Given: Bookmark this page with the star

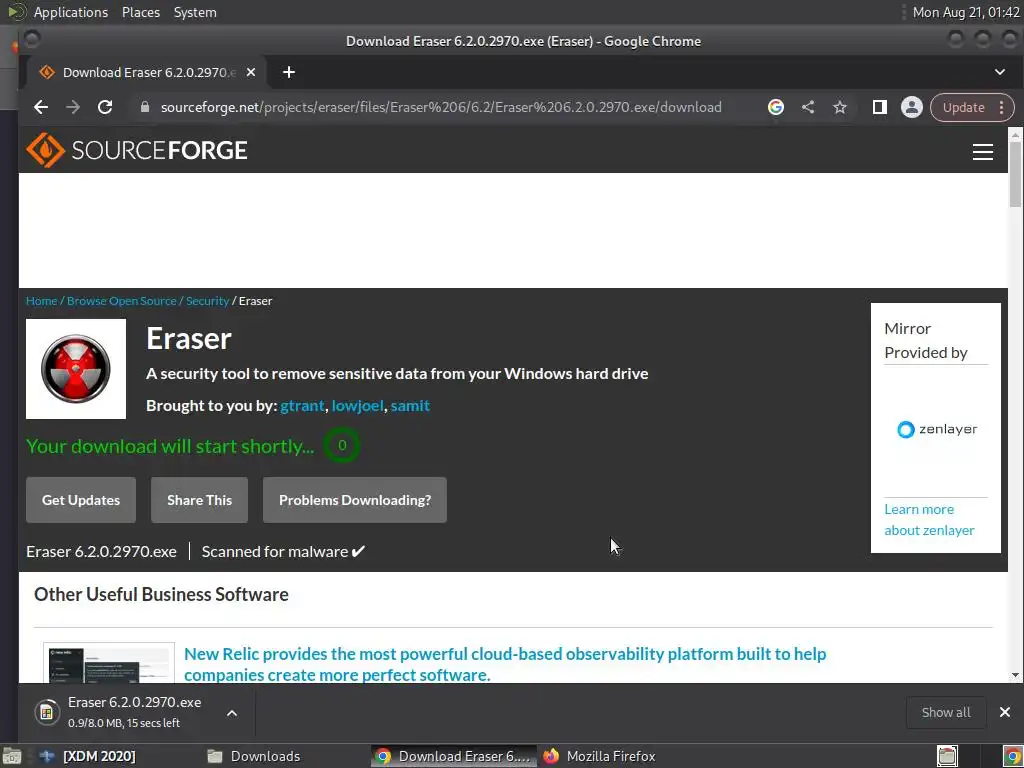Looking at the screenshot, I should click(x=840, y=107).
